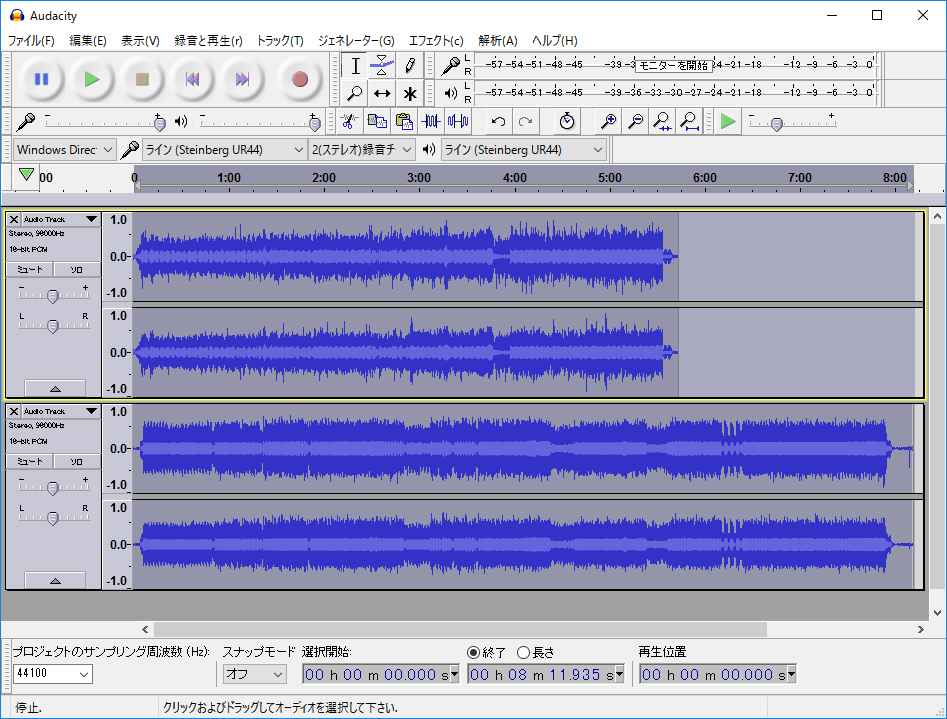Click the Redo arrow icon
This screenshot has height=719, width=947.
pyautogui.click(x=525, y=121)
